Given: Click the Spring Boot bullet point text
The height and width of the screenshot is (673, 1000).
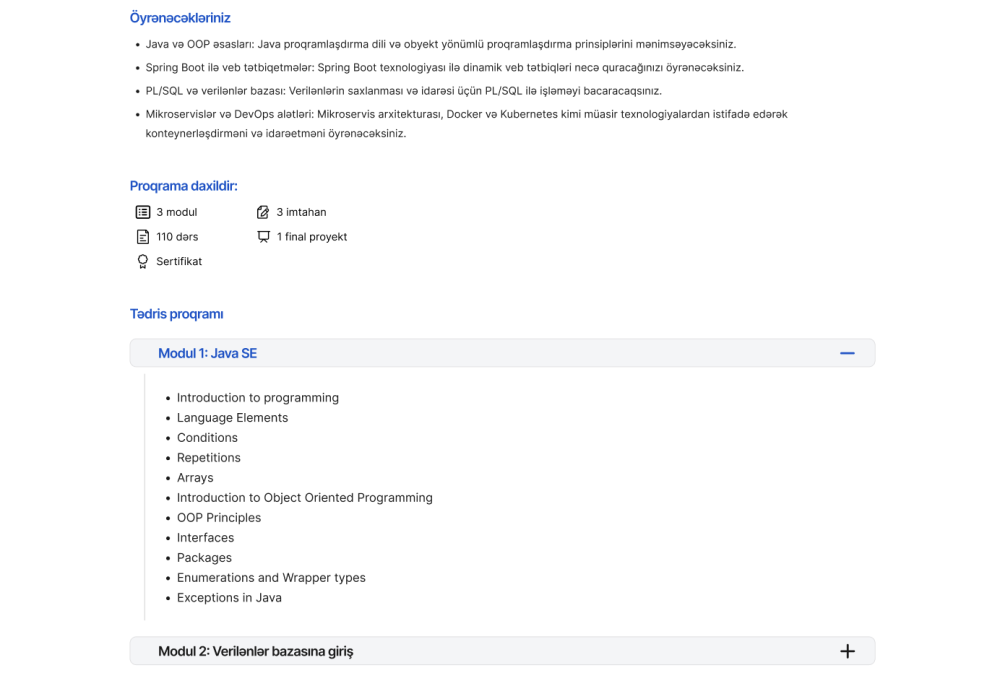Looking at the screenshot, I should point(438,68).
